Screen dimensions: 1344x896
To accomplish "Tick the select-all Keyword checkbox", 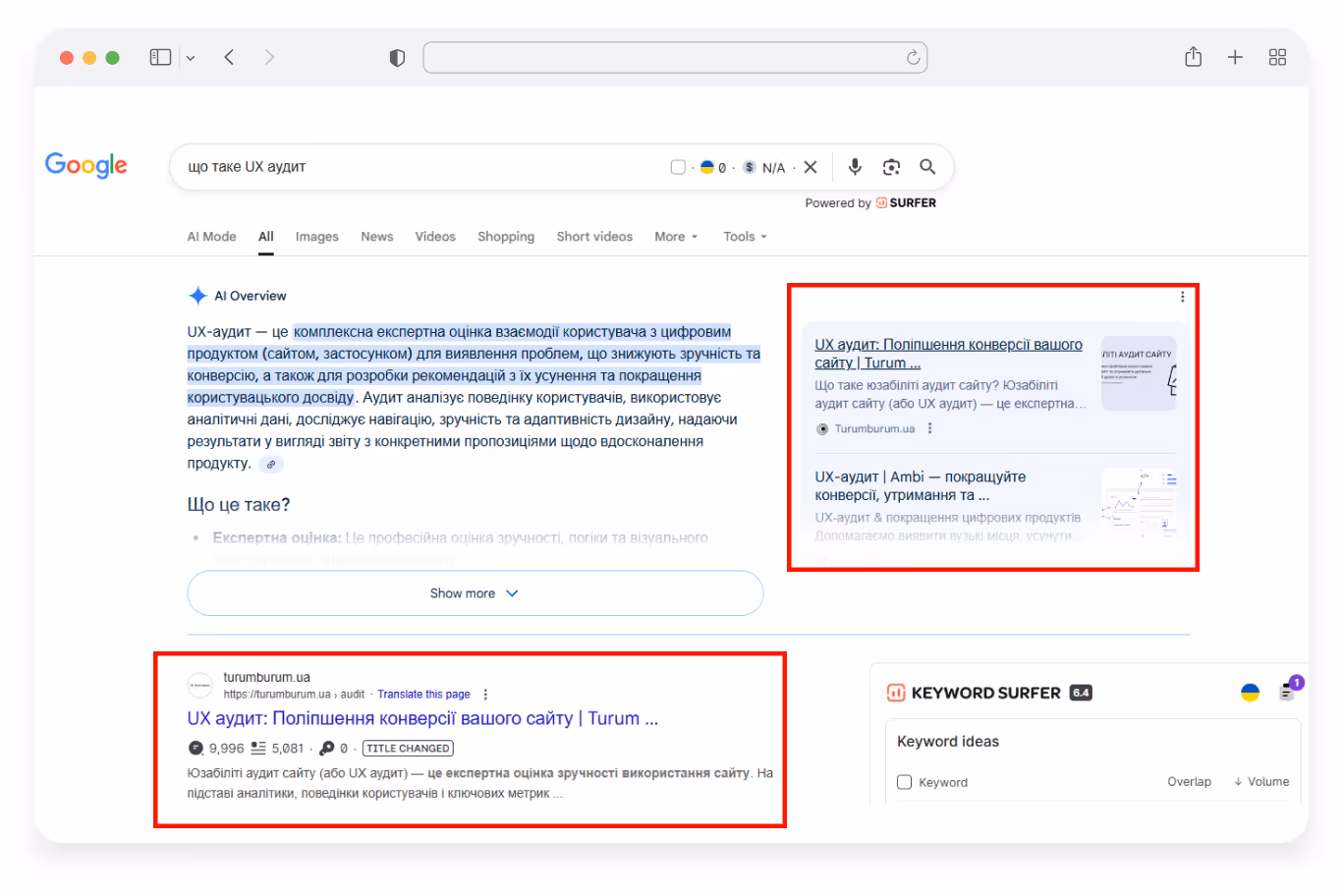I will [x=905, y=782].
